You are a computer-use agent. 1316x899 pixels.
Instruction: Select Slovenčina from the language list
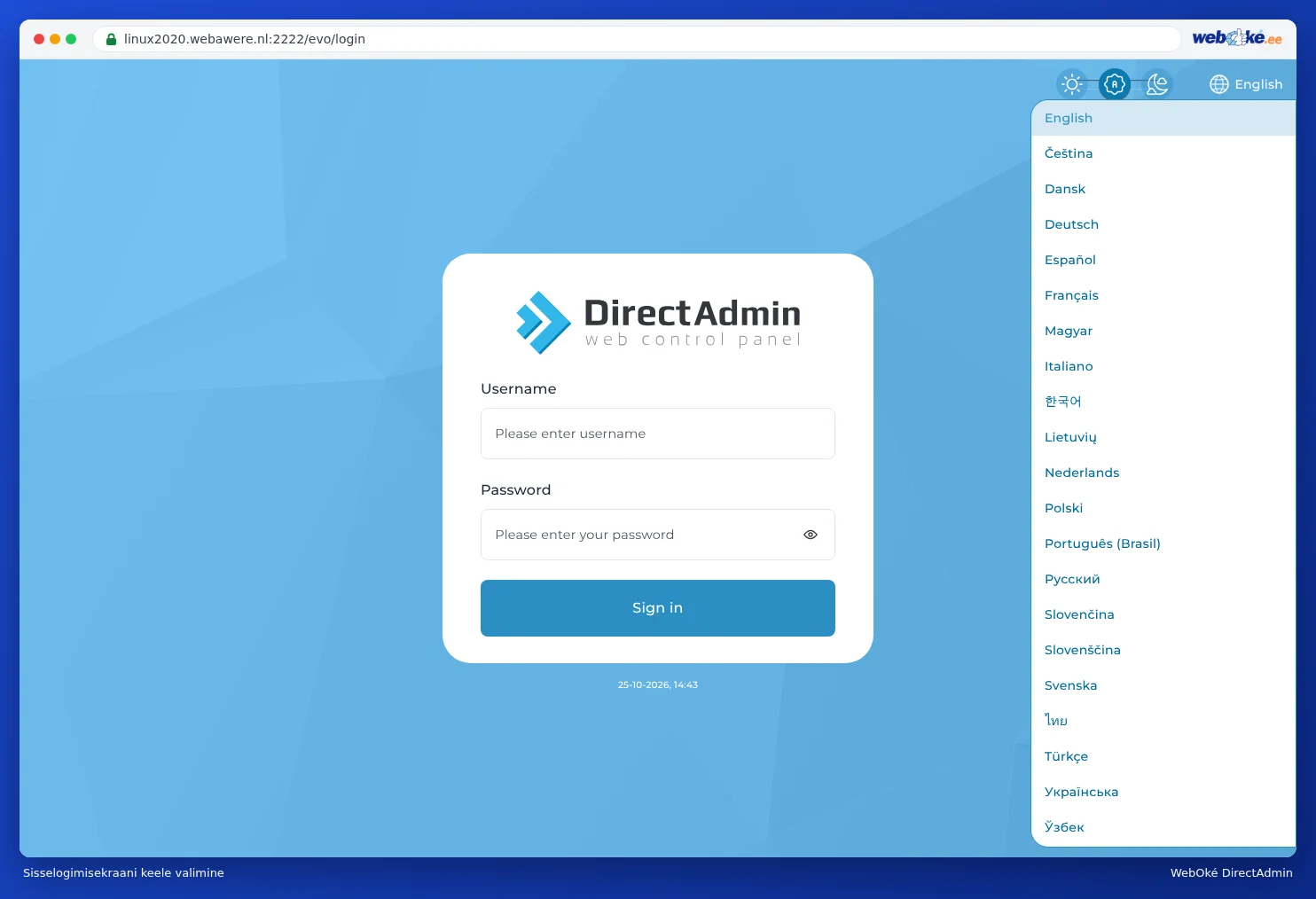[x=1163, y=614]
